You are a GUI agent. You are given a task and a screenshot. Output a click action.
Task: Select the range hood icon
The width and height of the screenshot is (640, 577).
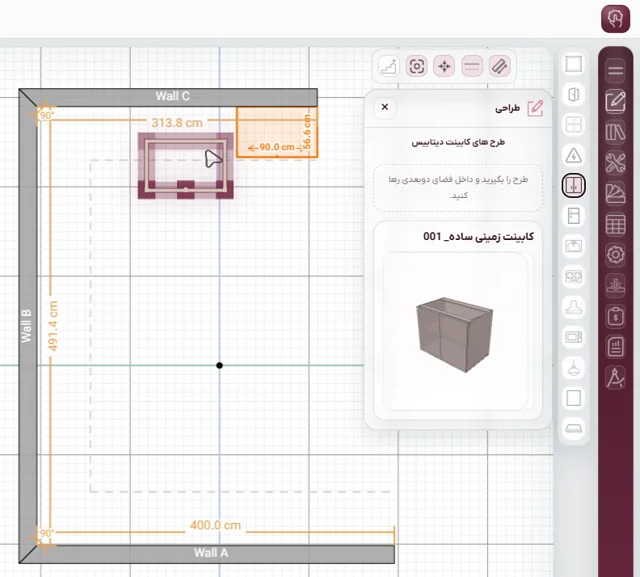coord(573,307)
